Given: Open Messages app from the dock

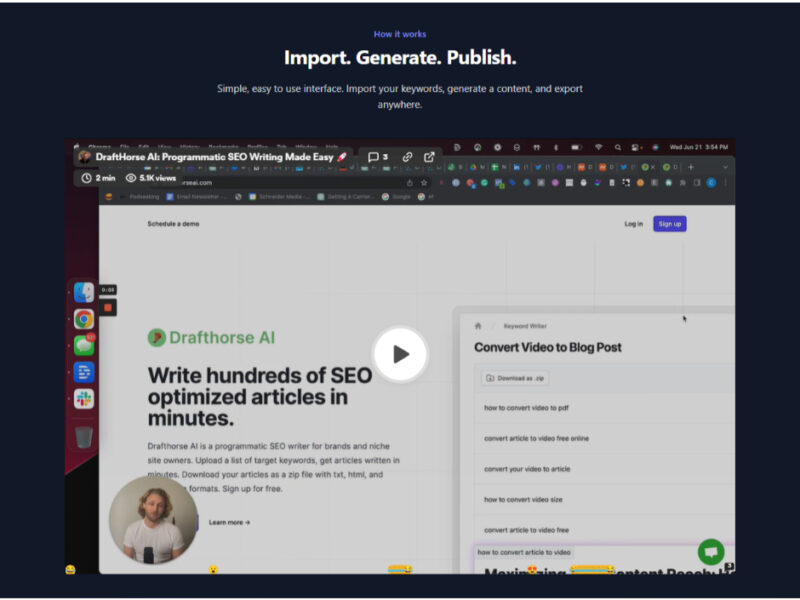Looking at the screenshot, I should [84, 346].
